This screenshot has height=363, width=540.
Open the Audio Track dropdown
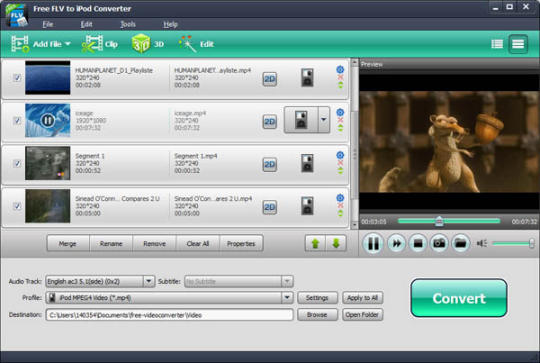[100, 281]
